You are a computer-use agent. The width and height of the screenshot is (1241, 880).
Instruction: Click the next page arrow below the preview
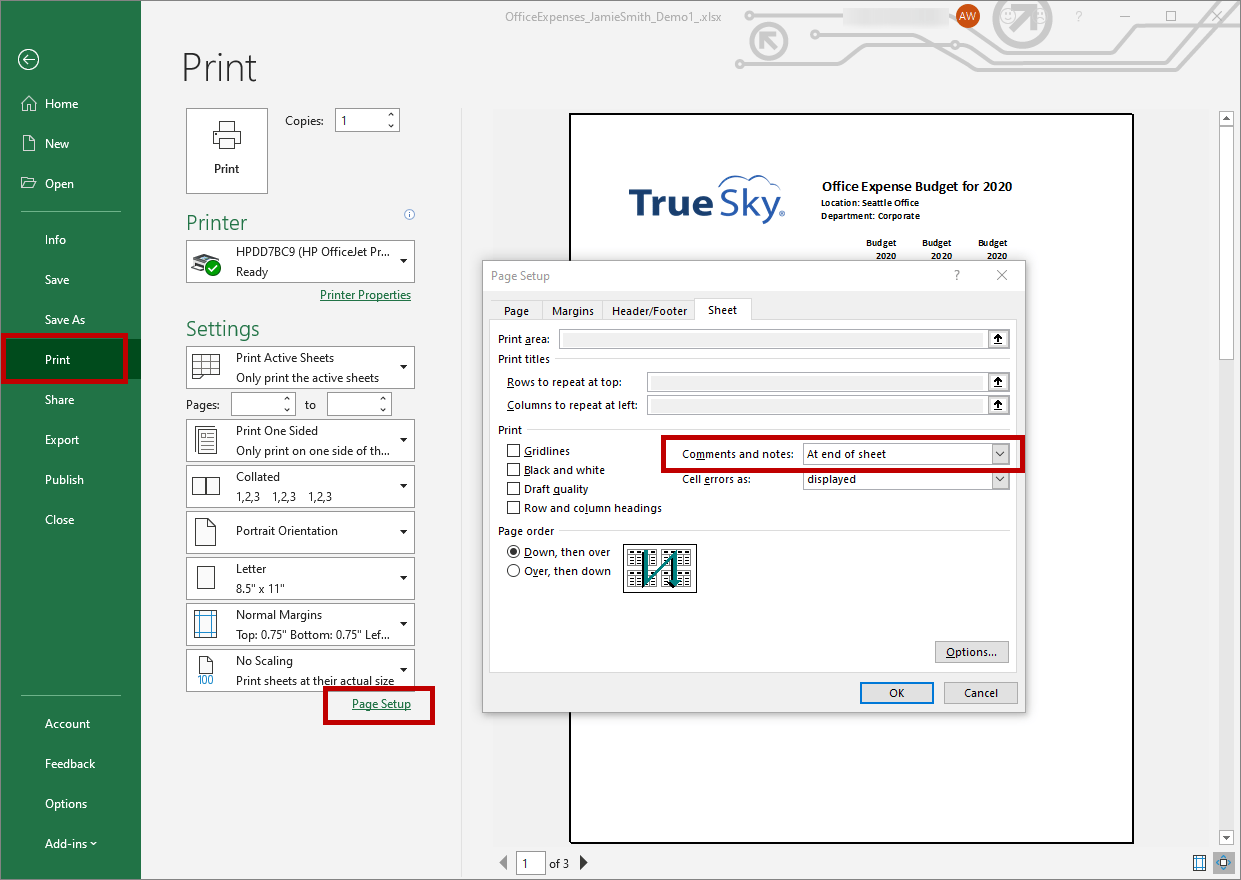point(583,862)
